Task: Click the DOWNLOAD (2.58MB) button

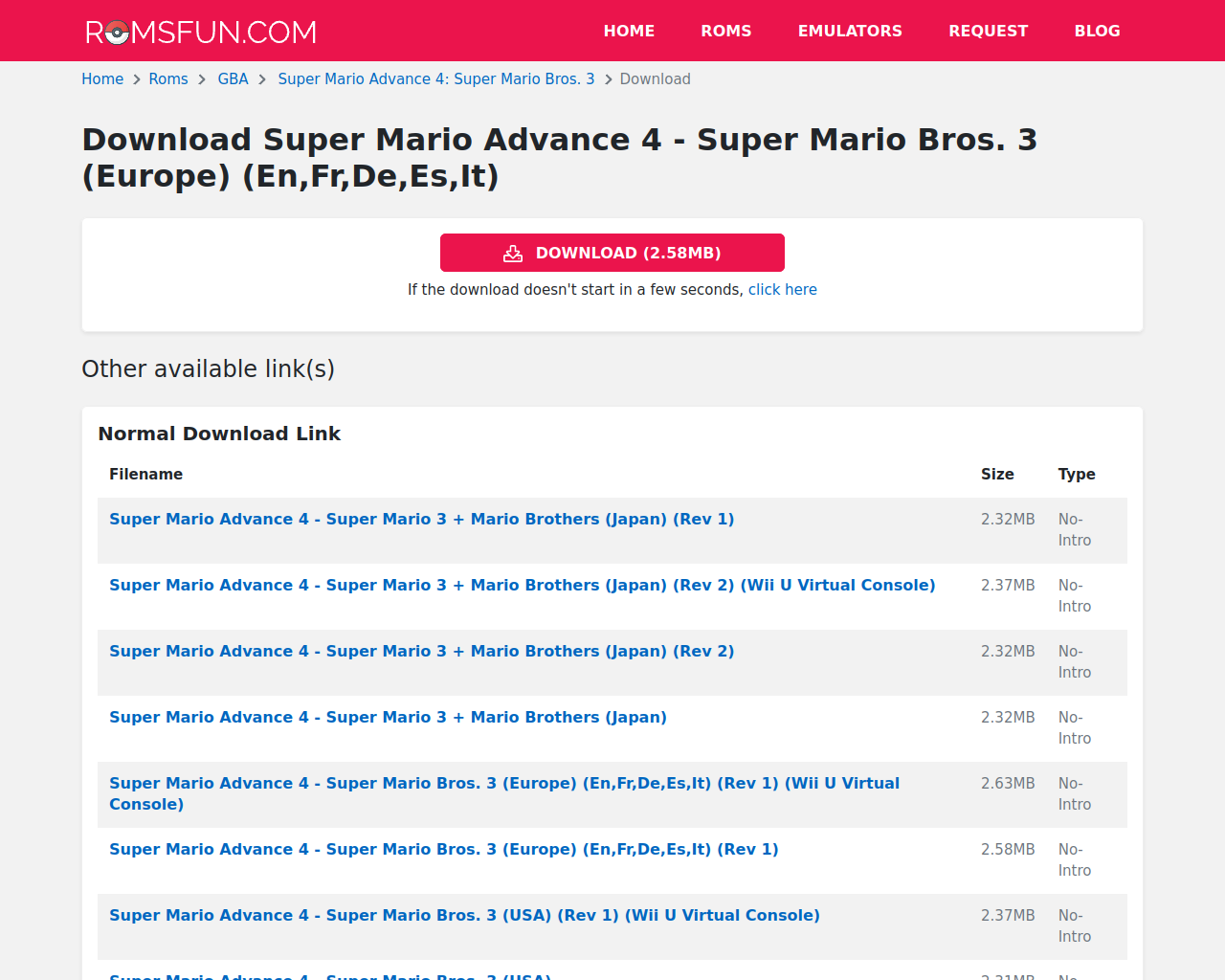Action: [612, 253]
